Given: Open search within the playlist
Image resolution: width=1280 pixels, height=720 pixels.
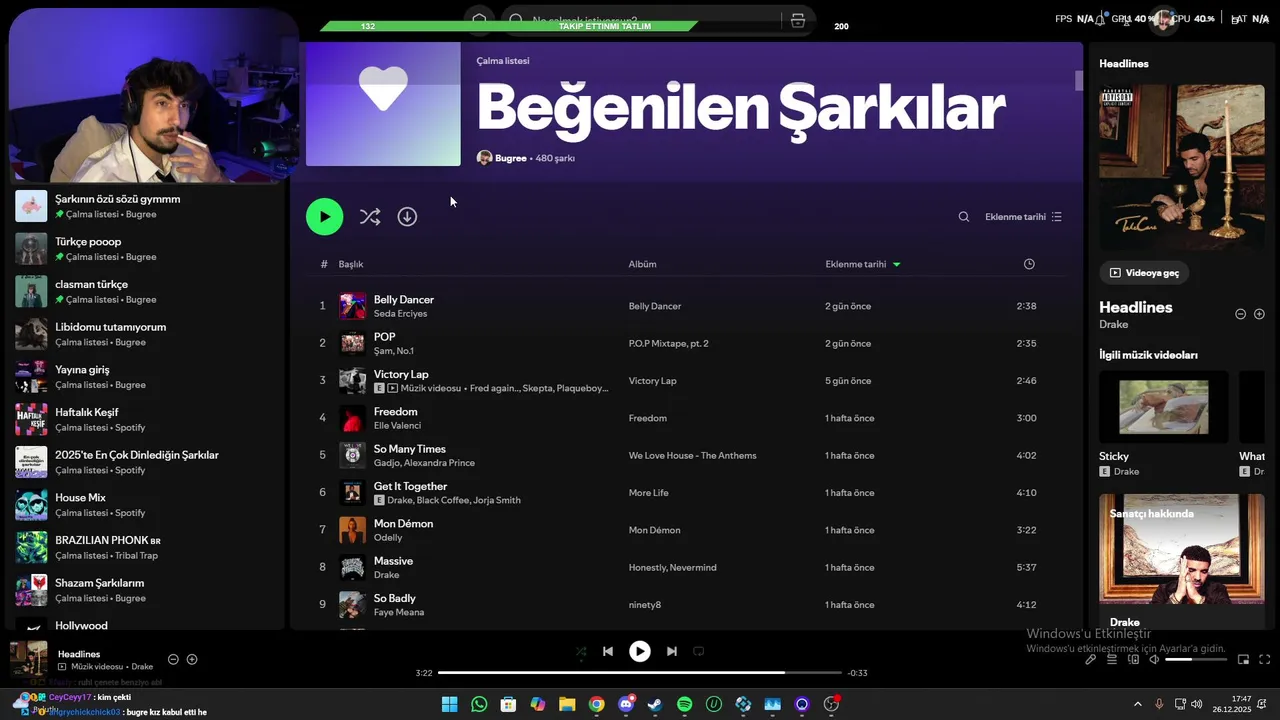Looking at the screenshot, I should [964, 217].
